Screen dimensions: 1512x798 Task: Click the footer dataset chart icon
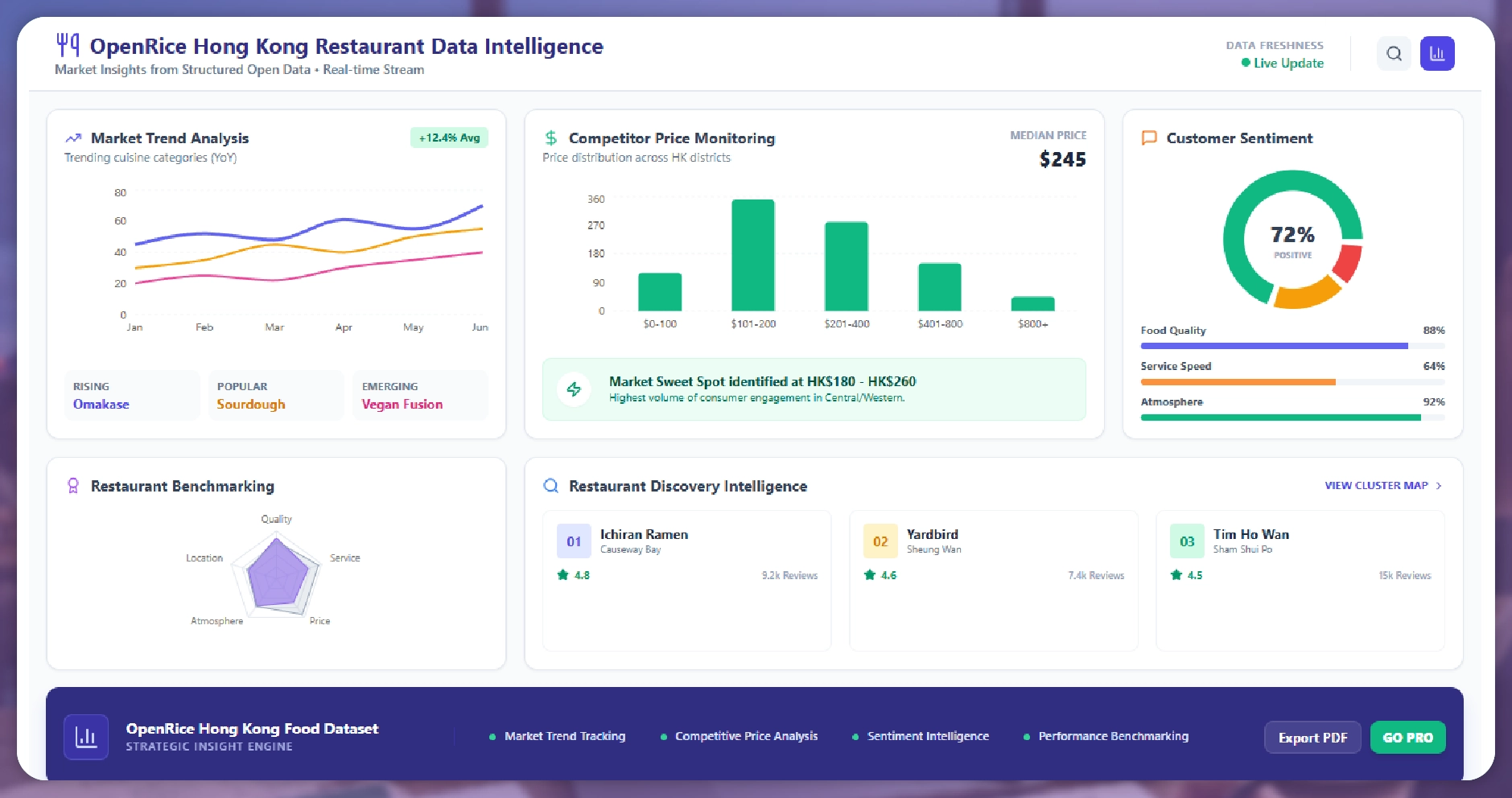[x=86, y=737]
